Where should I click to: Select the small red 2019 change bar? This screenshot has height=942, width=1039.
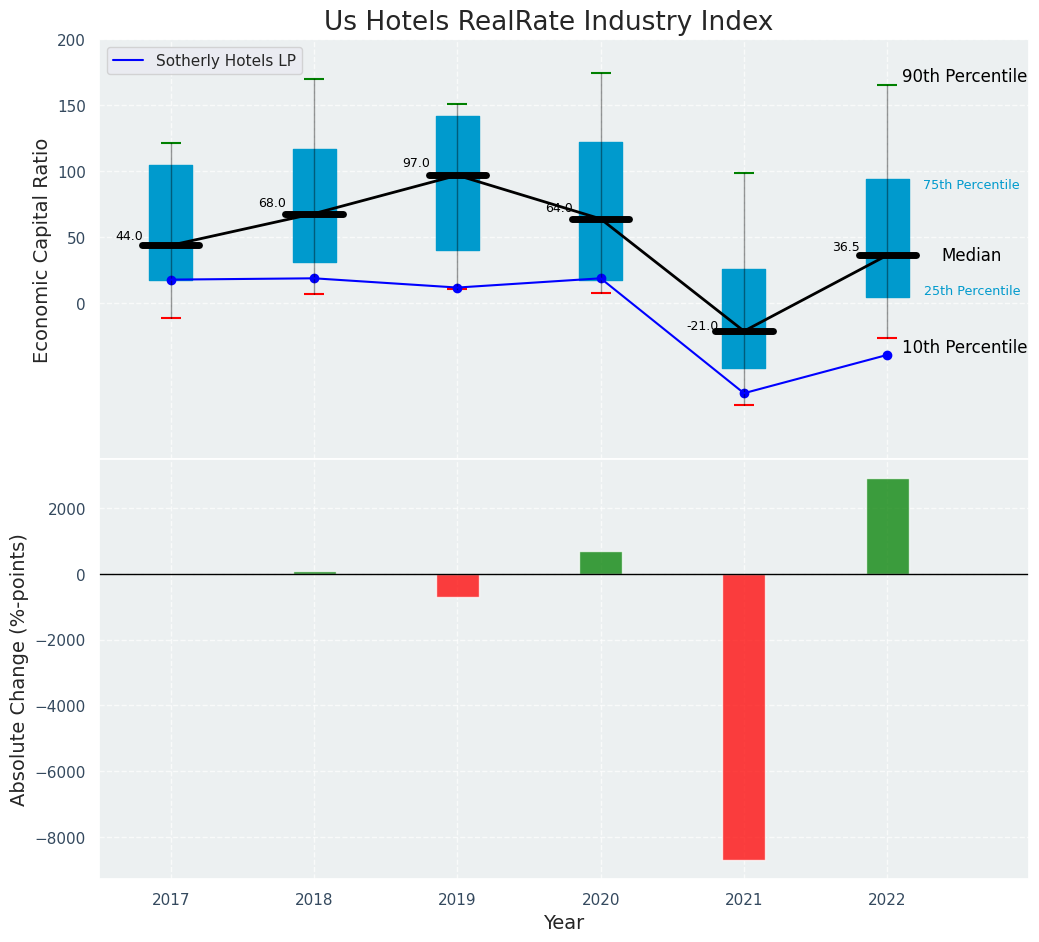tap(457, 585)
